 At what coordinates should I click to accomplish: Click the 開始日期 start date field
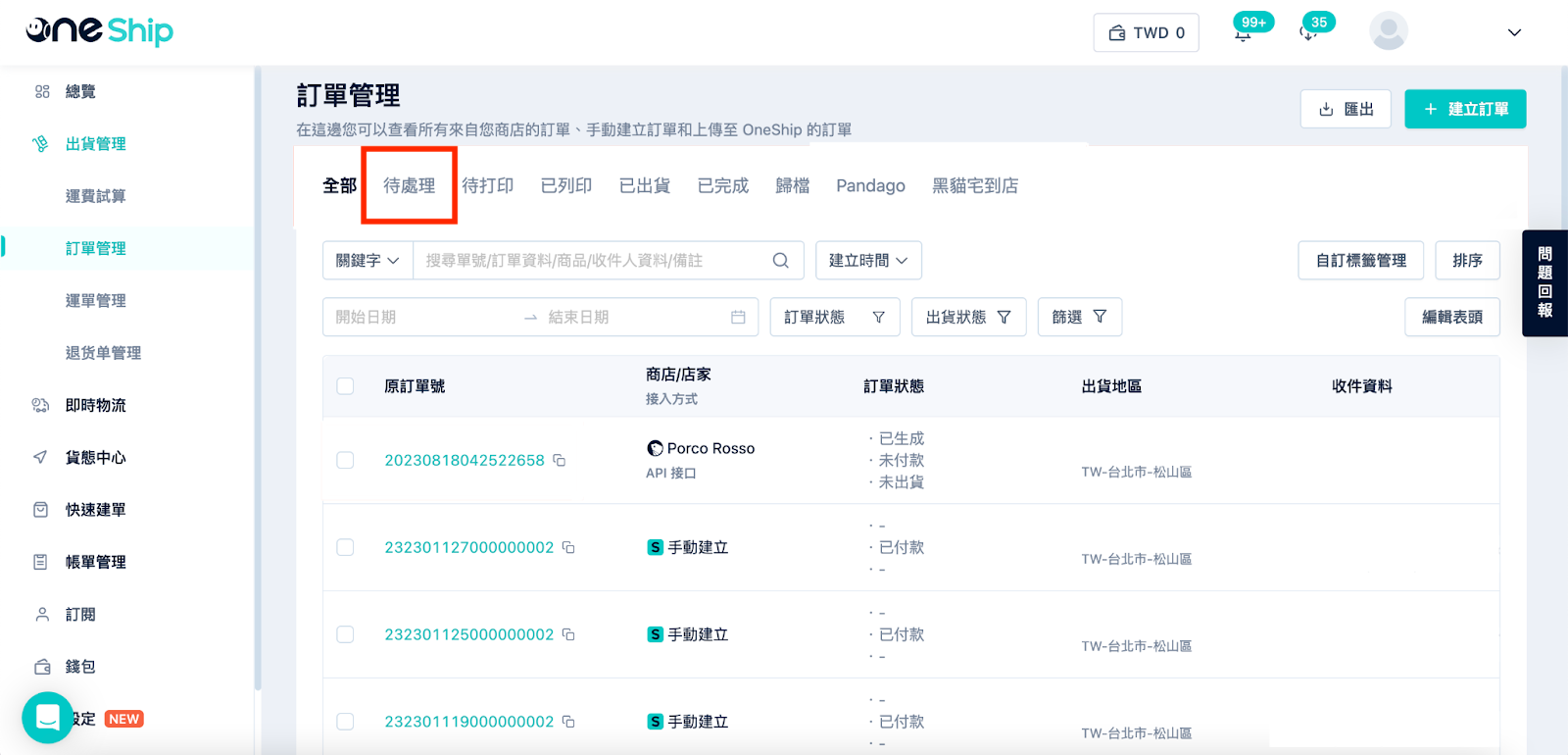(x=421, y=317)
